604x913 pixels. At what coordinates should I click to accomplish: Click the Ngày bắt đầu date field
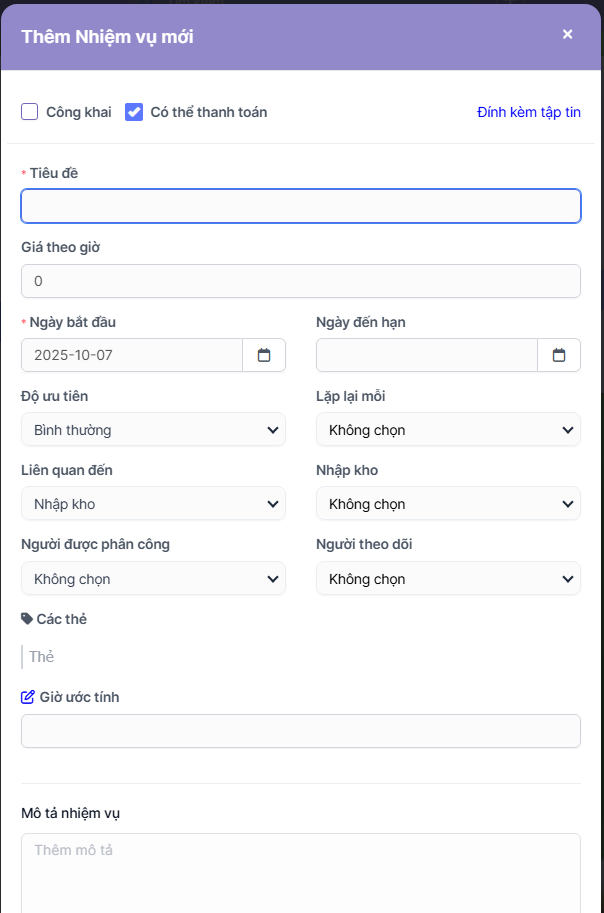pyautogui.click(x=132, y=355)
